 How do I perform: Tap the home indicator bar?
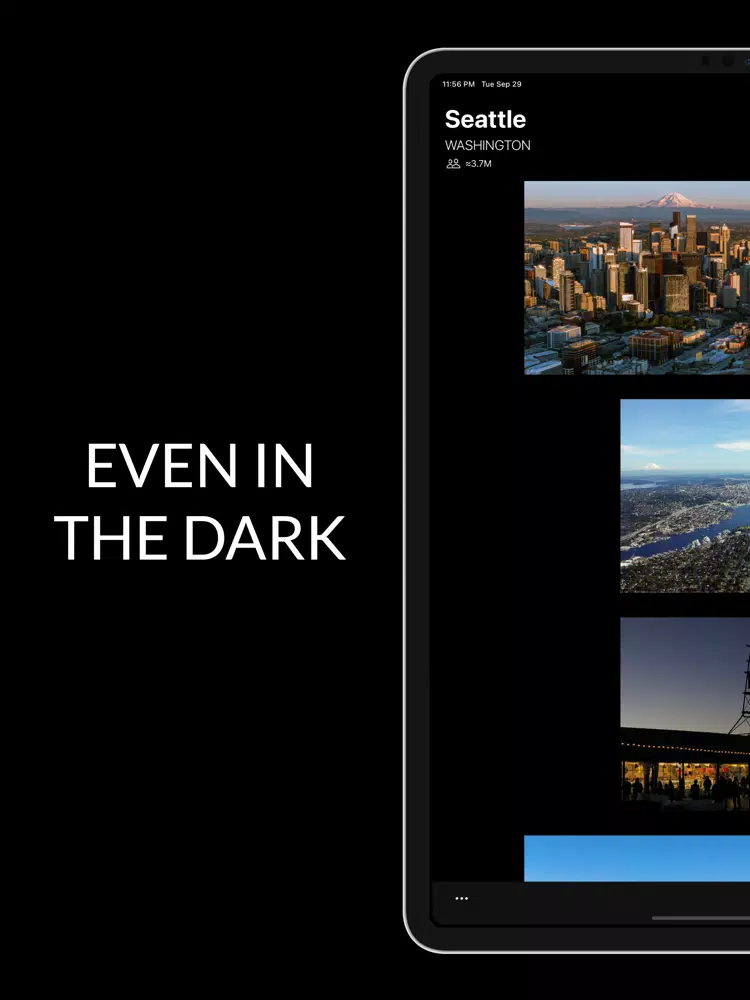point(701,918)
